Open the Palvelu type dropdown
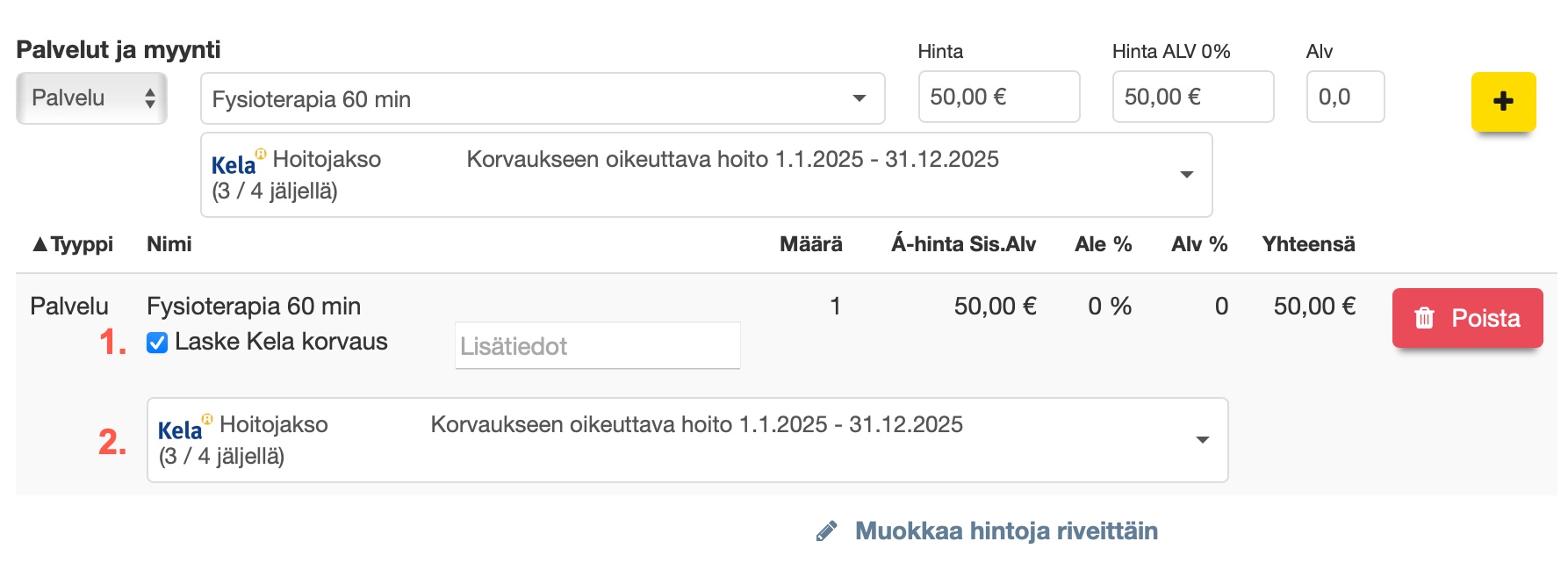This screenshot has height=585, width=1568. [x=91, y=98]
